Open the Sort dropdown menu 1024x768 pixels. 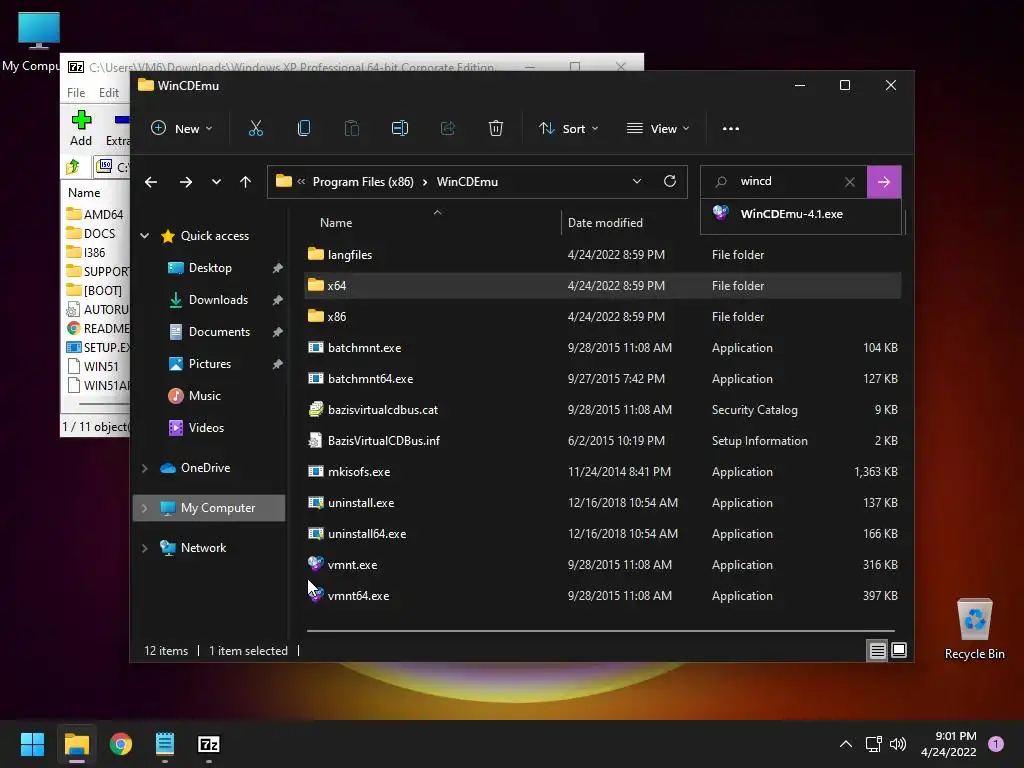pyautogui.click(x=568, y=129)
